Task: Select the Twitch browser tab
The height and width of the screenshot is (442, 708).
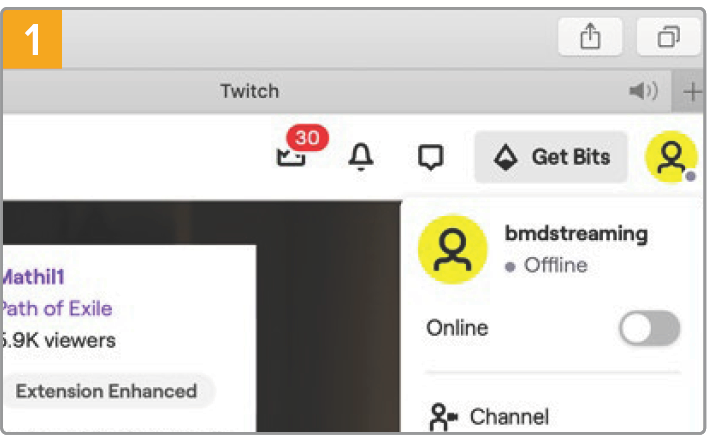Action: pos(249,91)
